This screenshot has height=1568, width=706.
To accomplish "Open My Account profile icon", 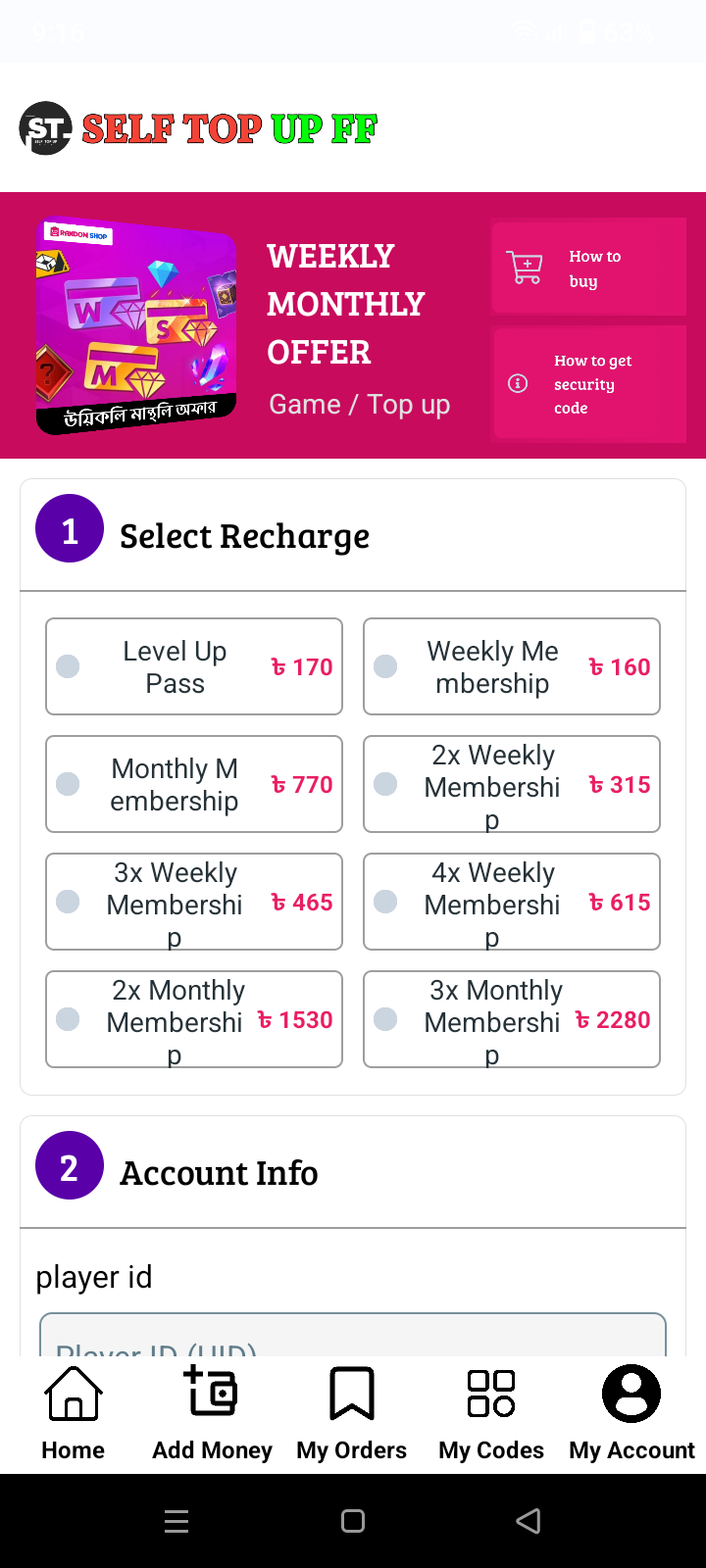I will (631, 1394).
